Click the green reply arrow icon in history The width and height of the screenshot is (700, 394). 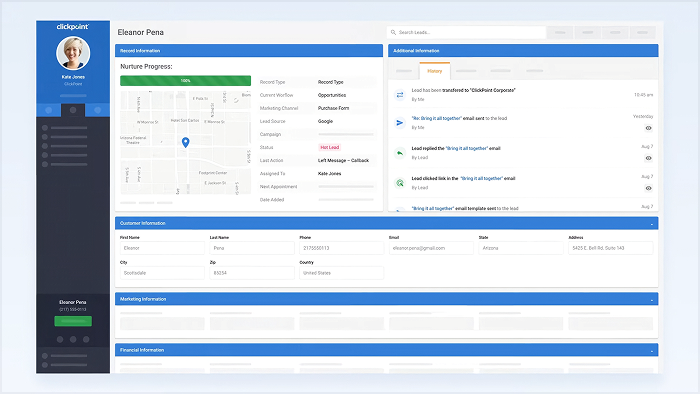[x=400, y=153]
